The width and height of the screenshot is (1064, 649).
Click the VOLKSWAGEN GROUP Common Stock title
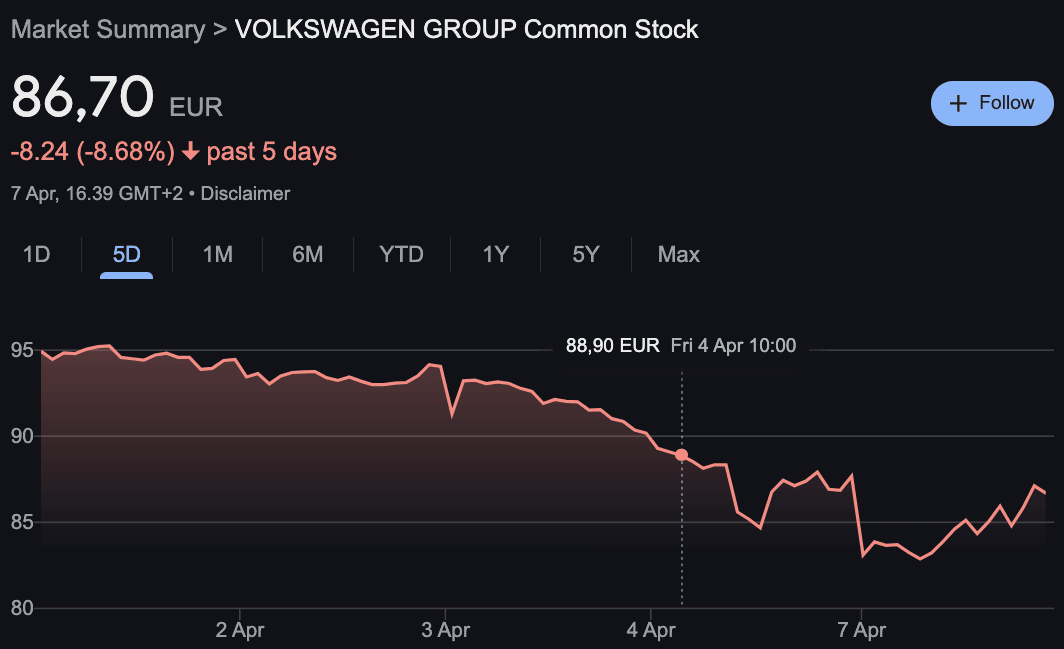pos(466,29)
